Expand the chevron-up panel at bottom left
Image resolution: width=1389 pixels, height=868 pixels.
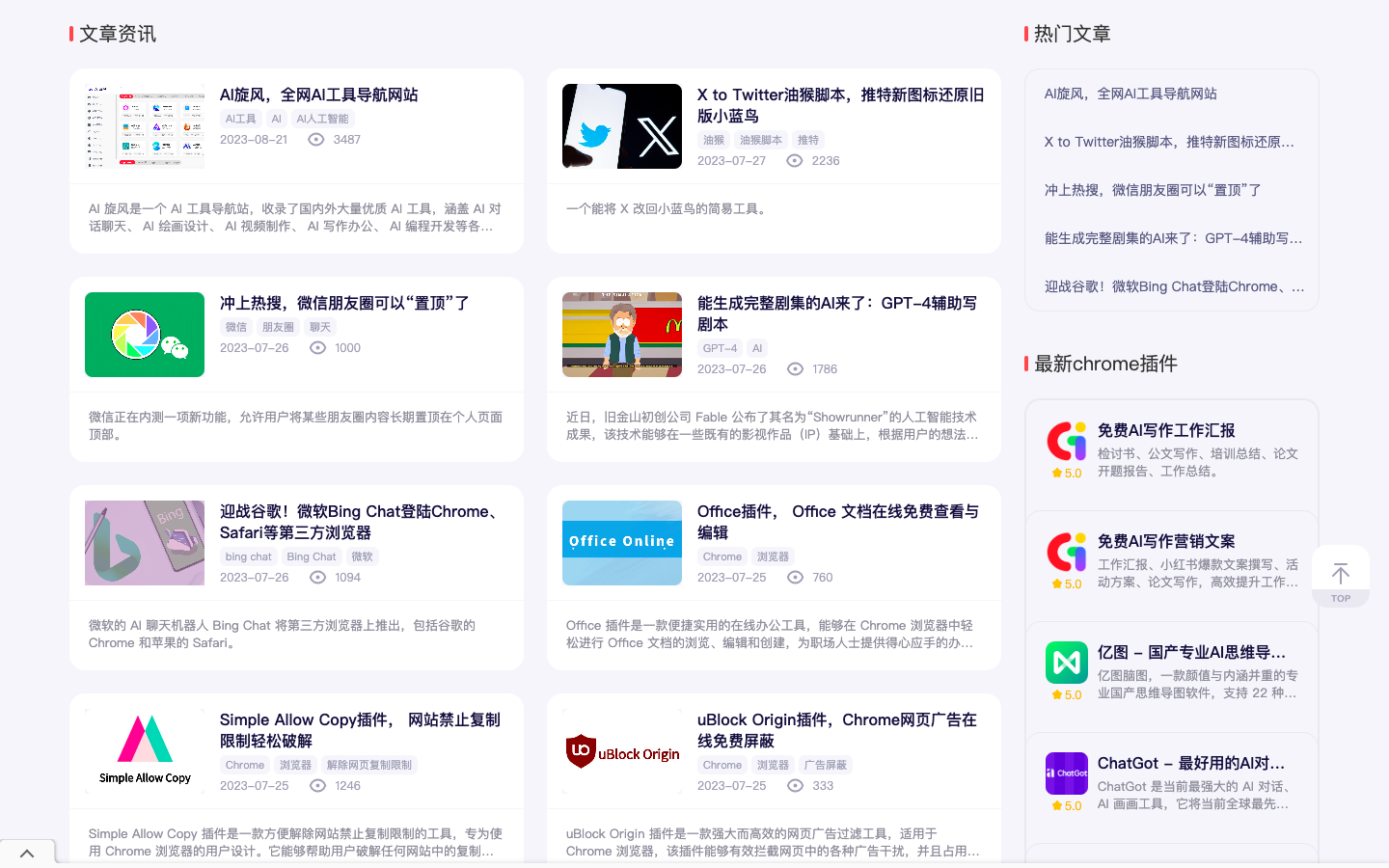[x=27, y=854]
